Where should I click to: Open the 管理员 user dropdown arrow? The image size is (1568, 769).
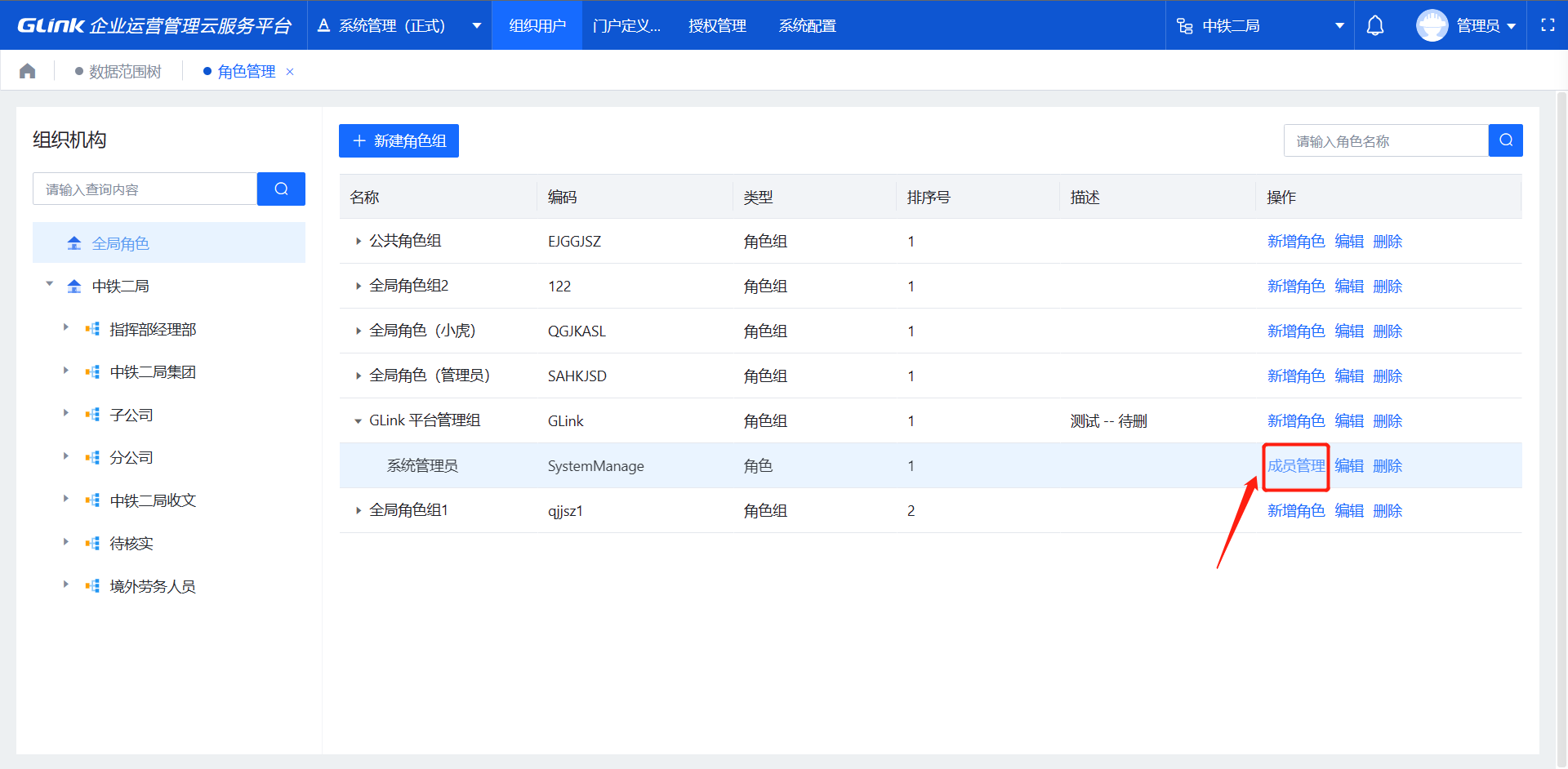[1512, 26]
